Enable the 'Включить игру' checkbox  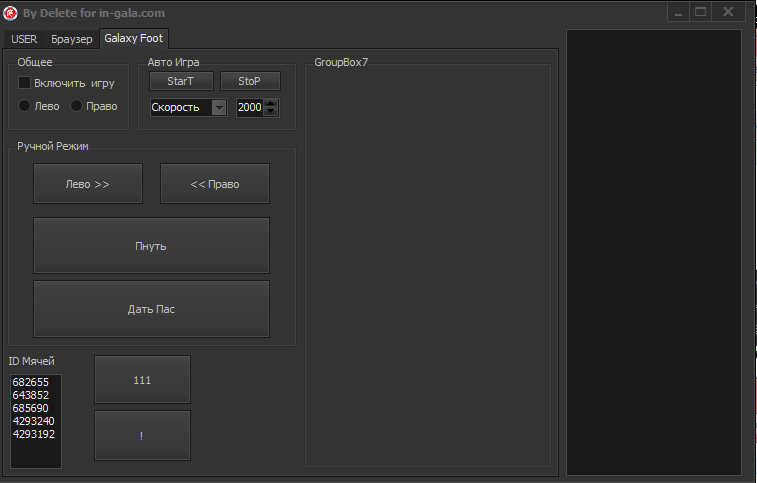(x=25, y=83)
